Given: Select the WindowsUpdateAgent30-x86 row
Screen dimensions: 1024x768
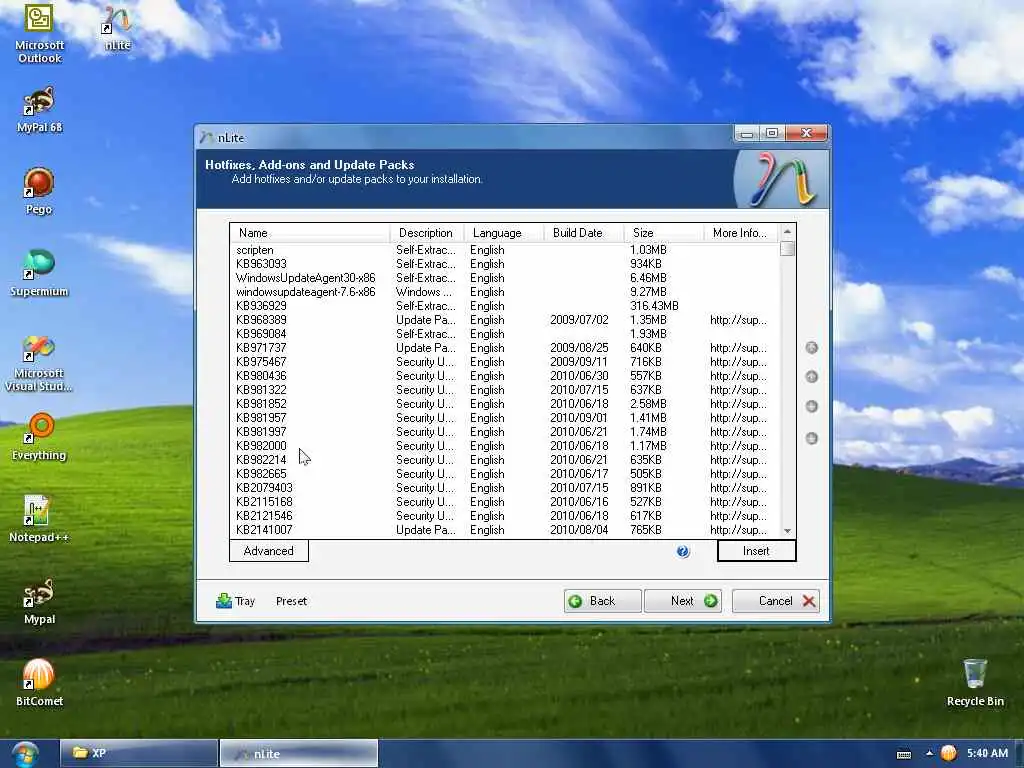Looking at the screenshot, I should pos(505,278).
